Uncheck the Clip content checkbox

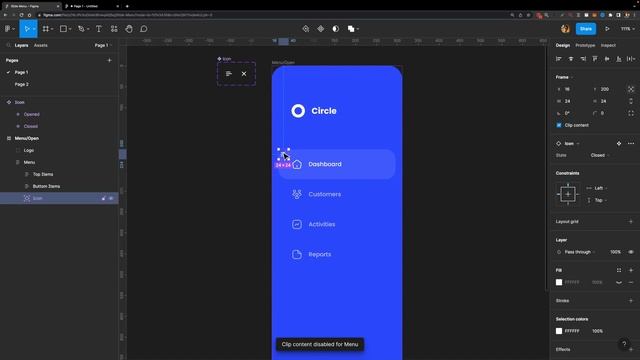point(559,125)
